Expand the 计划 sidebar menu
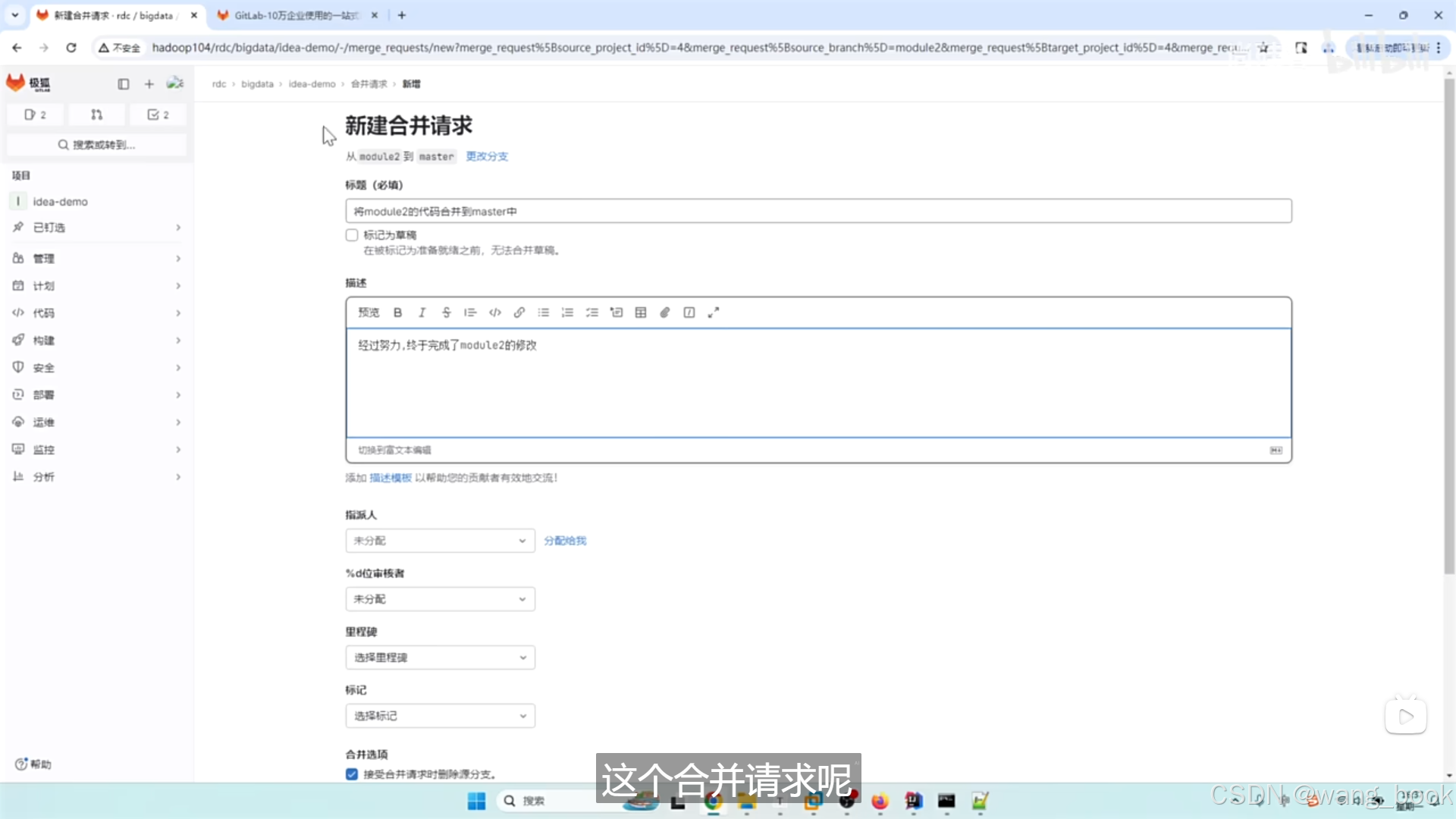Screen dimensions: 1456x819 [x=97, y=286]
